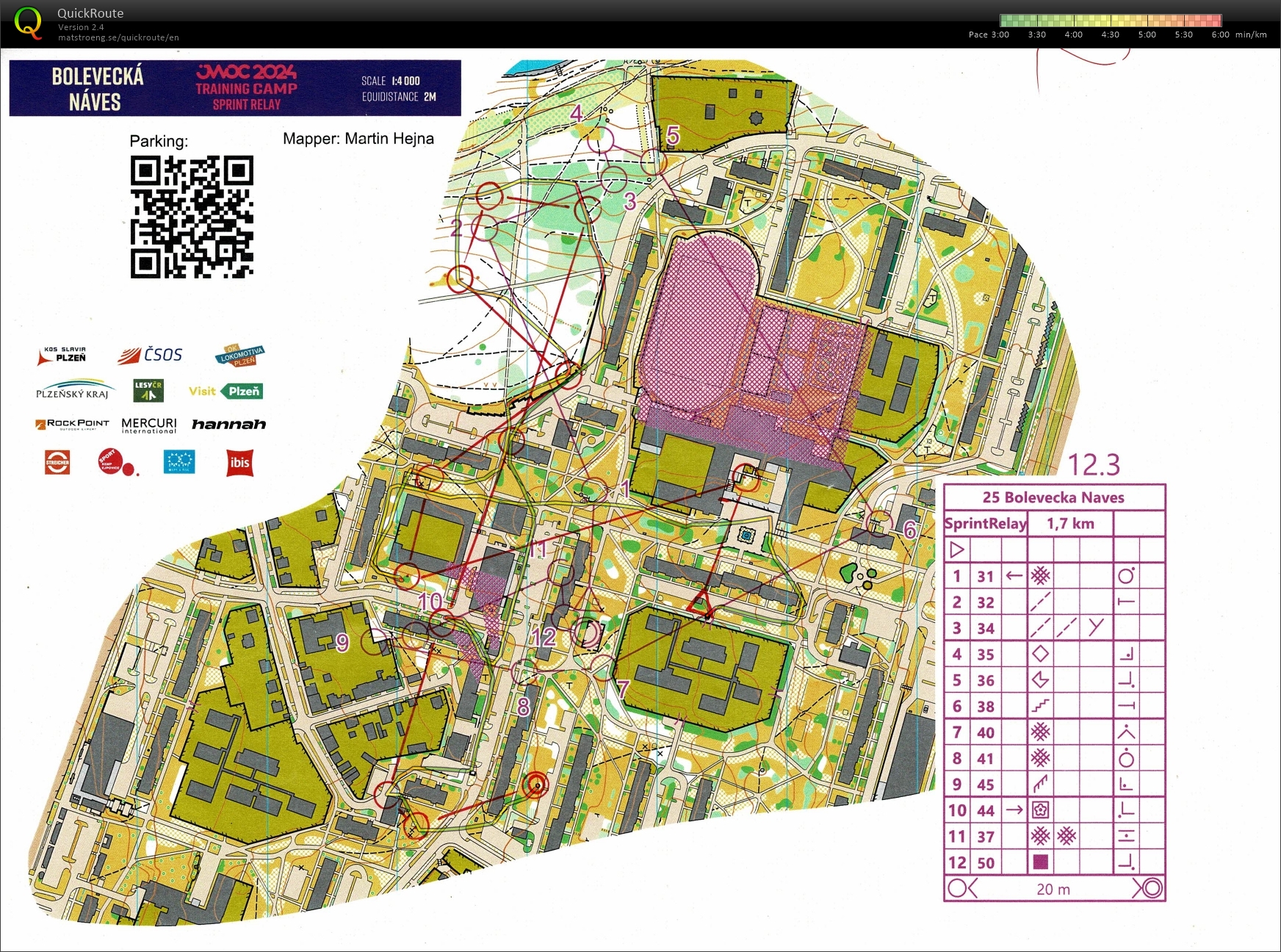Click the Lesy ČR green logo

[x=148, y=391]
